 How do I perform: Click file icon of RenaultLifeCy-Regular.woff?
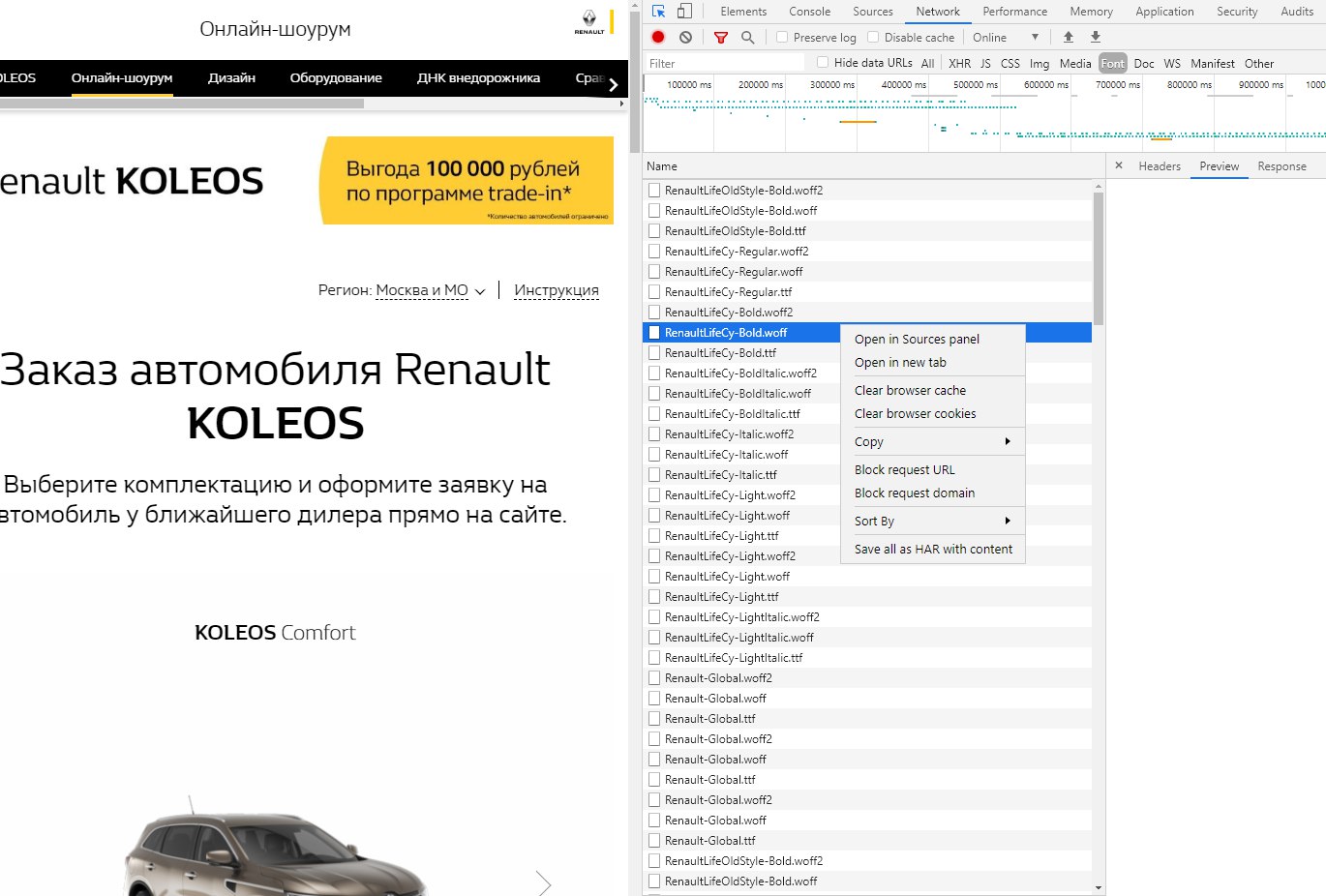click(x=654, y=272)
